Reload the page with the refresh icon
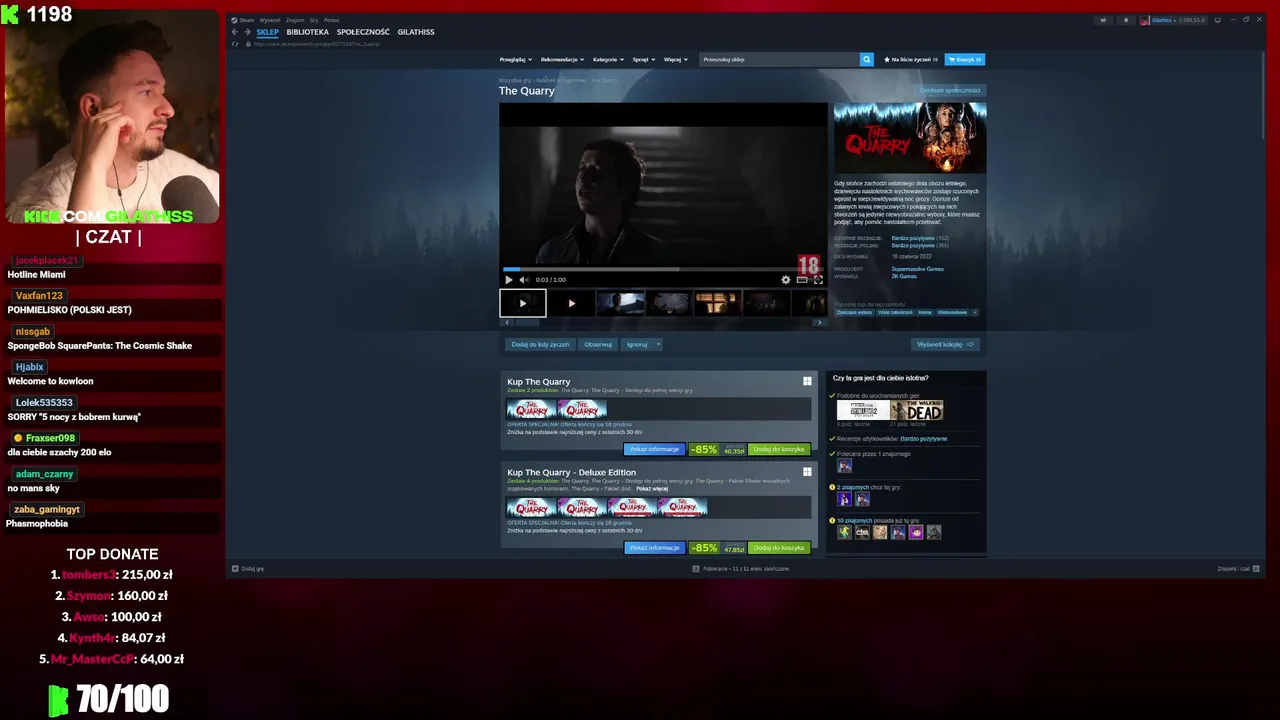This screenshot has width=1280, height=720. point(236,44)
